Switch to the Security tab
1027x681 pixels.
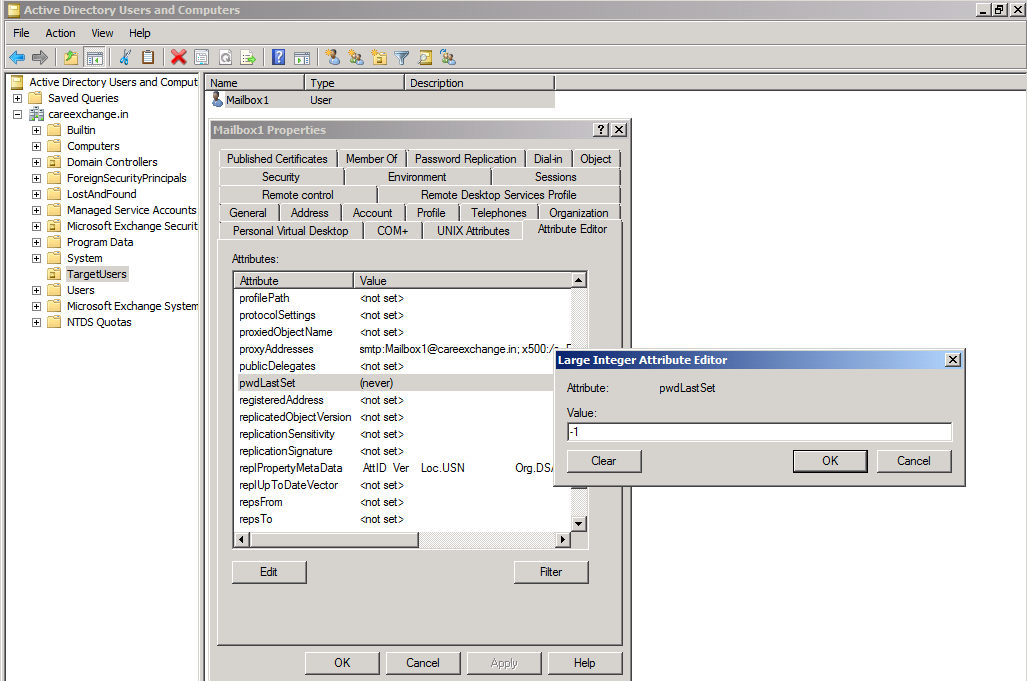(281, 177)
